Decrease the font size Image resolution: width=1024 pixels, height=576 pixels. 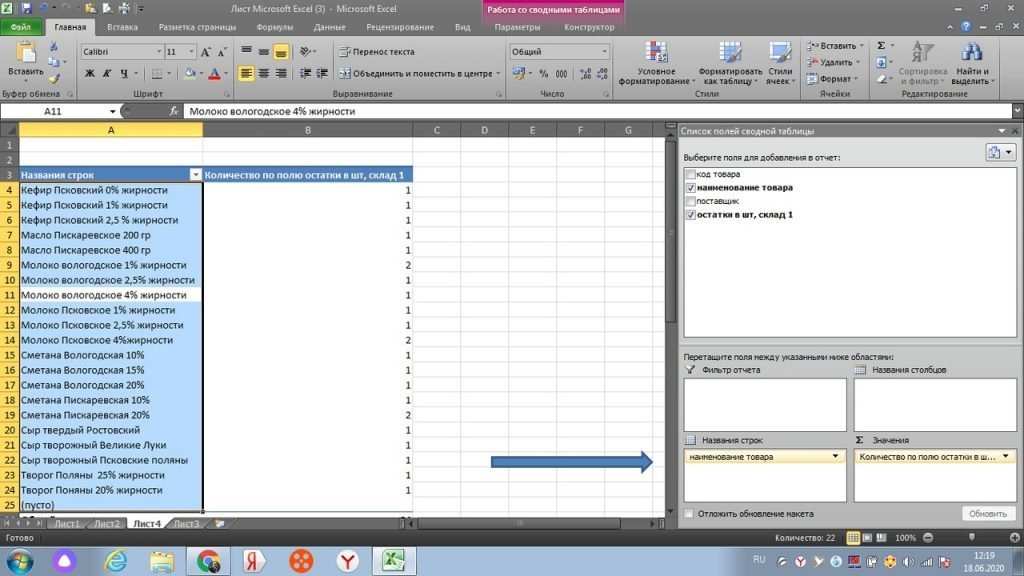pyautogui.click(x=222, y=52)
